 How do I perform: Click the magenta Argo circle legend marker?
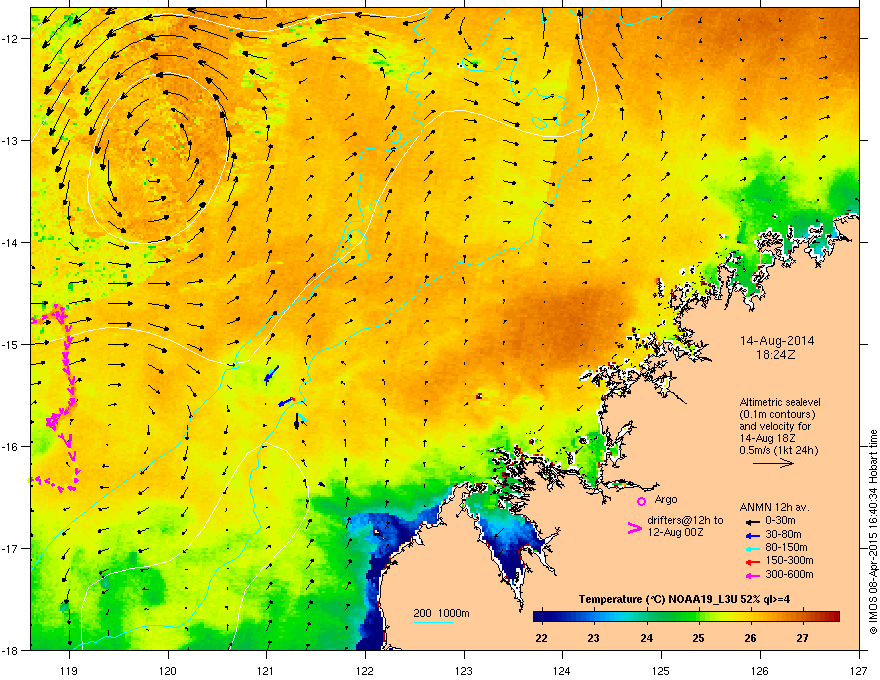(x=641, y=501)
